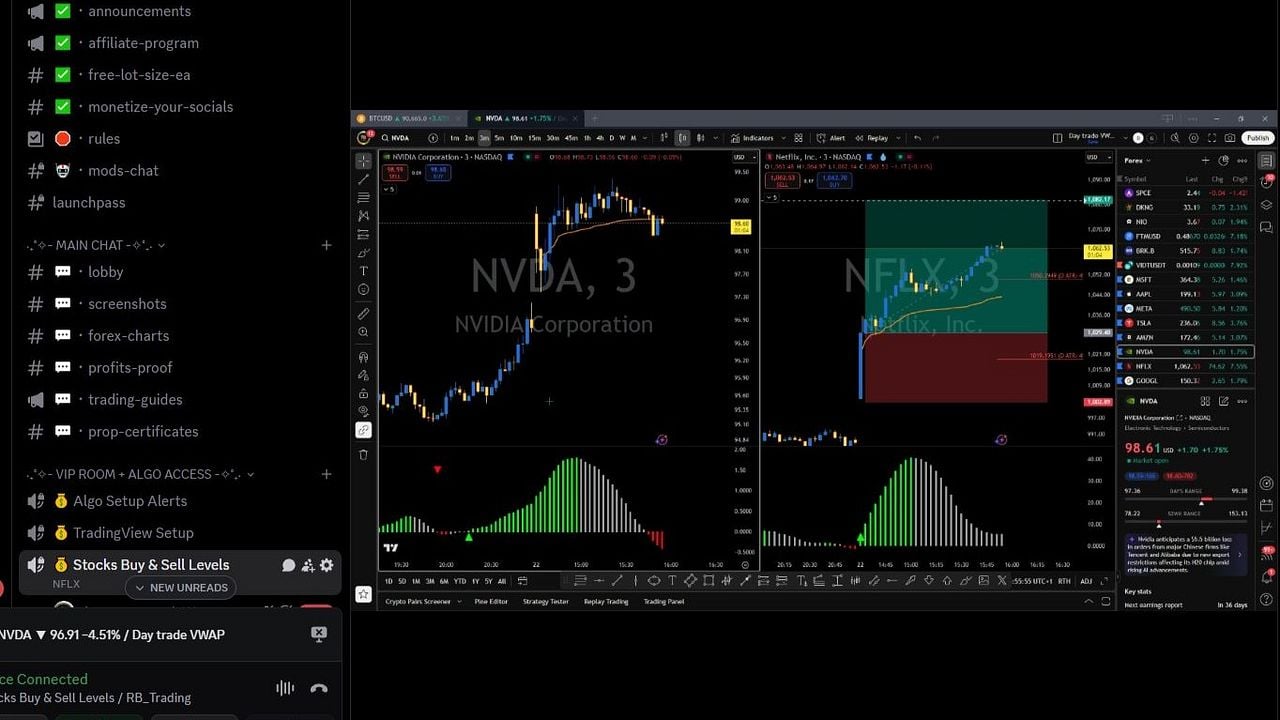This screenshot has width=1280, height=720.
Task: Set chart range to YTD
Action: pos(459,581)
